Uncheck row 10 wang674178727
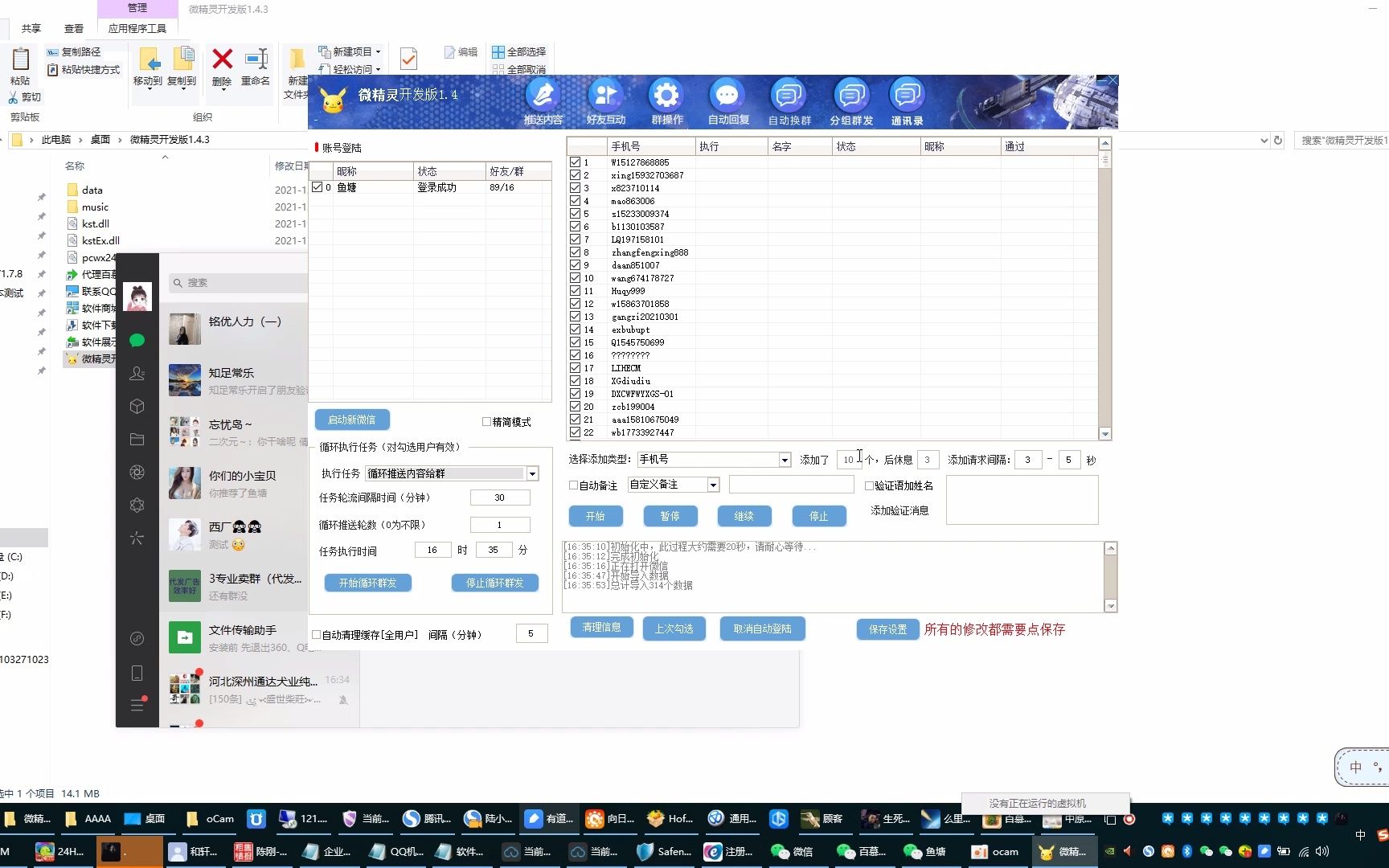1389x868 pixels. tap(575, 278)
